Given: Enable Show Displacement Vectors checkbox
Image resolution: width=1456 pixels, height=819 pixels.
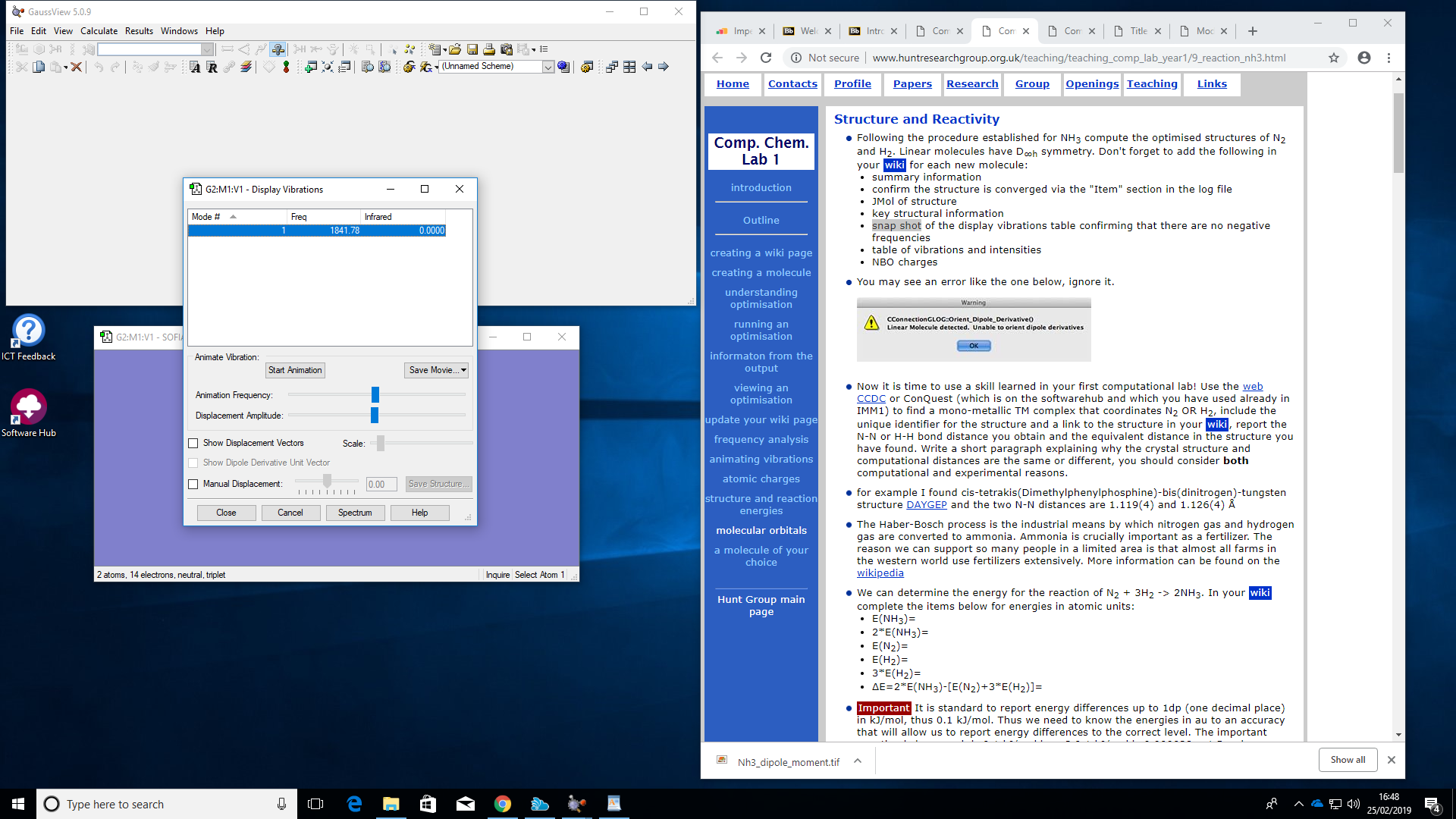Looking at the screenshot, I should 193,443.
